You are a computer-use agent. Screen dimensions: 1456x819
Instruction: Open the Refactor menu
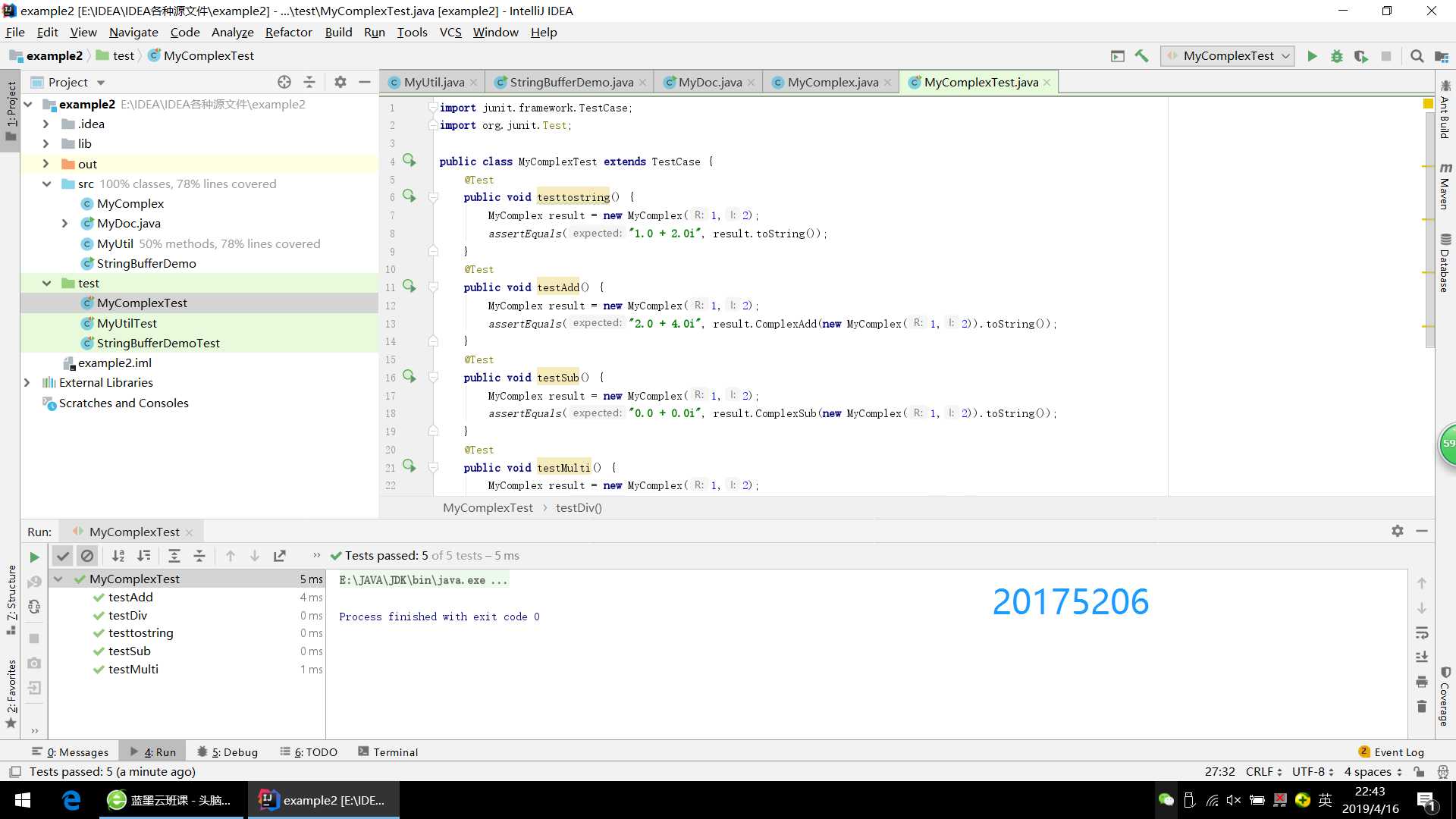coord(288,32)
